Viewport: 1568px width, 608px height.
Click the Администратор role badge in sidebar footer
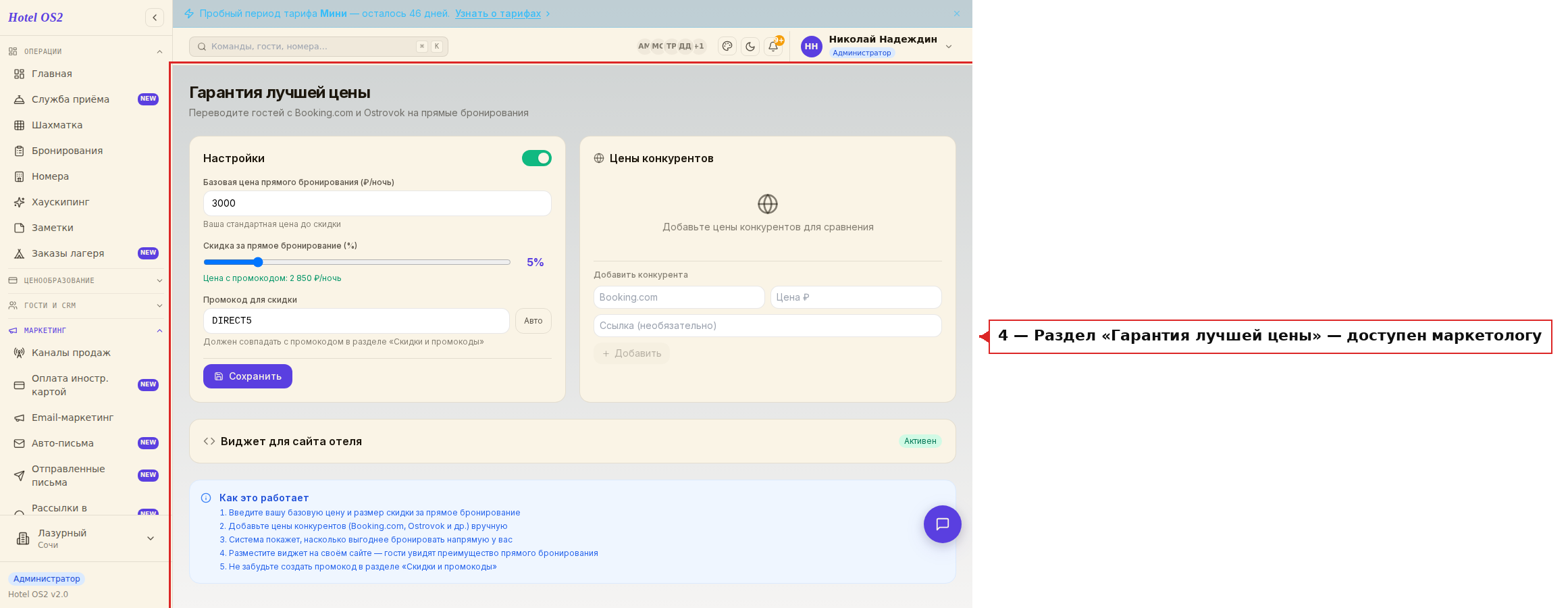point(47,579)
